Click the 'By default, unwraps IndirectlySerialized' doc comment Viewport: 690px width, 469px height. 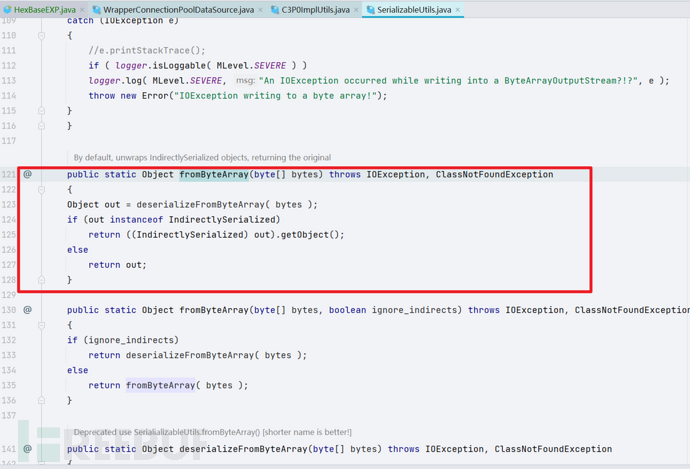202,158
